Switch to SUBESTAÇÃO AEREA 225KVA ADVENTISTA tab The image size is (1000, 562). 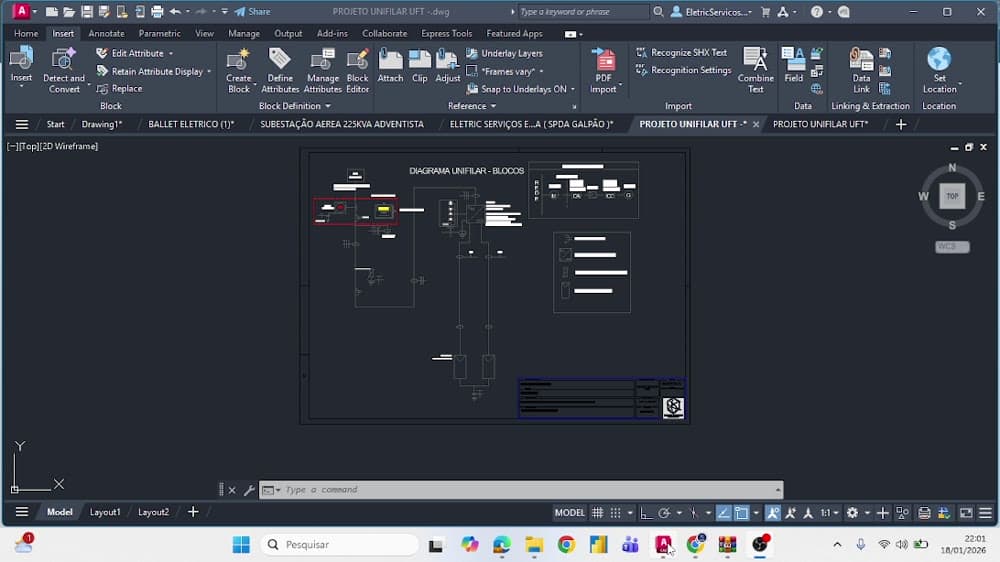pyautogui.click(x=342, y=124)
